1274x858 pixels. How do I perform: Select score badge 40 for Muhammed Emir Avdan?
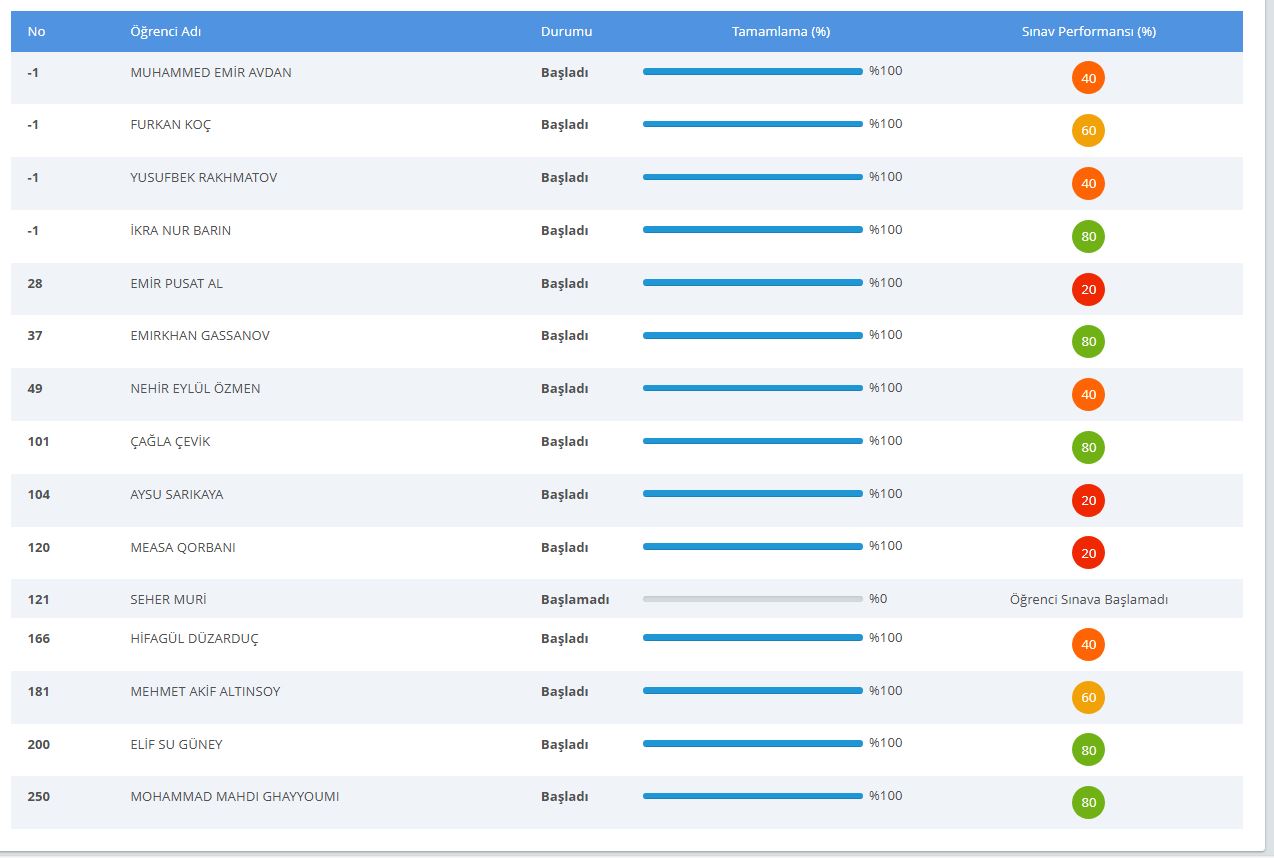pyautogui.click(x=1088, y=78)
